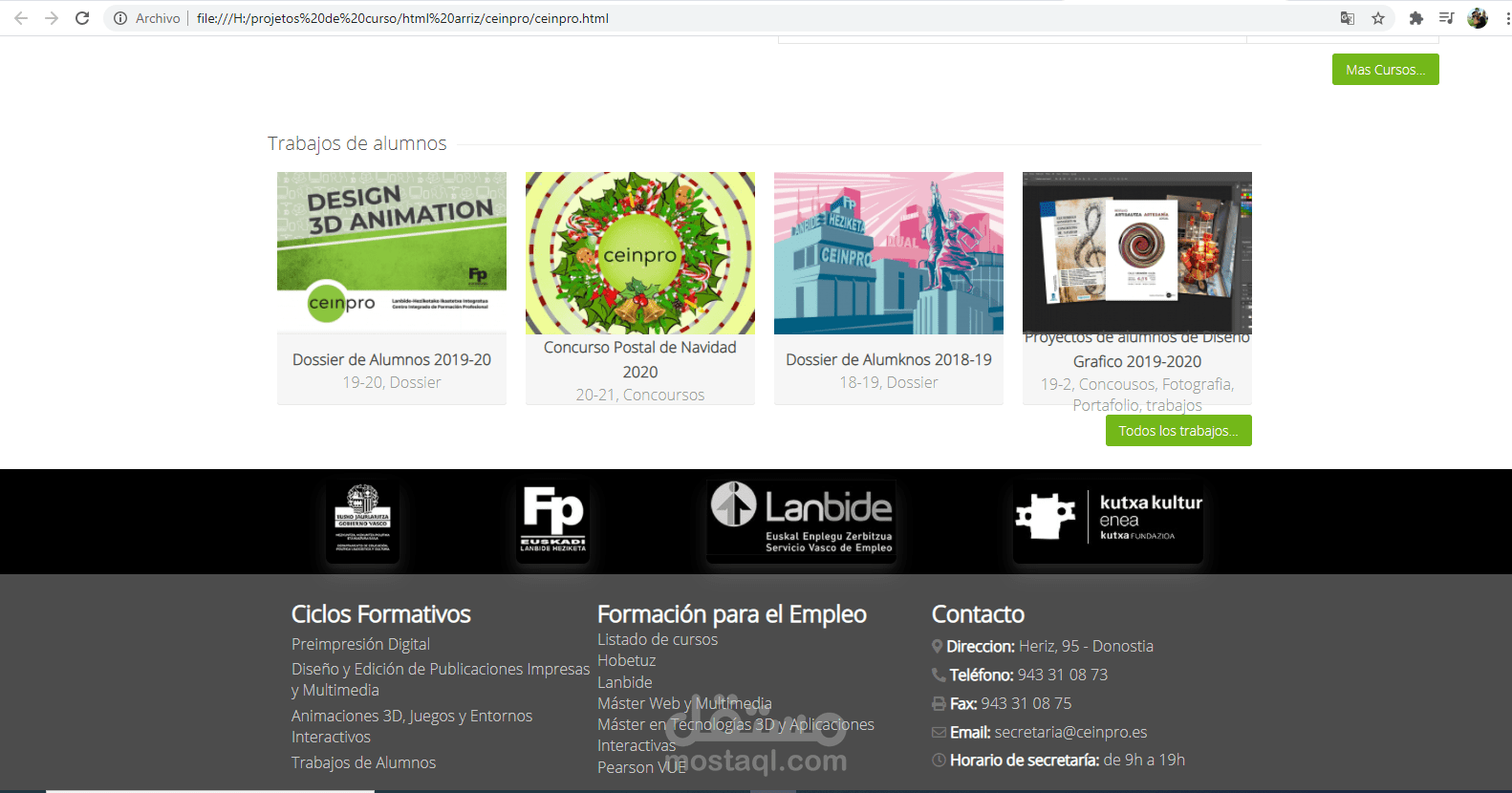The height and width of the screenshot is (793, 1512).
Task: Reload the page with the refresh icon
Action: coord(82,18)
